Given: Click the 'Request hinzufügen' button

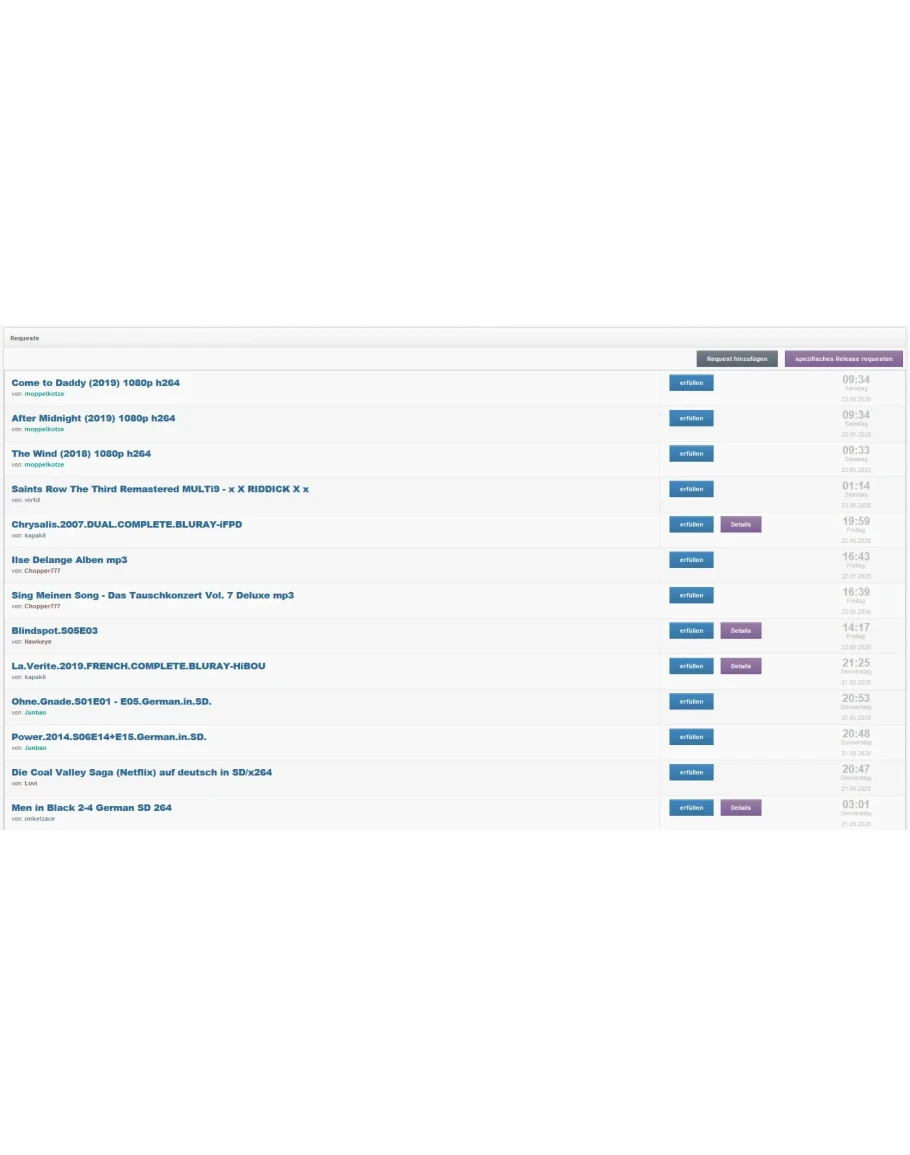Looking at the screenshot, I should [x=736, y=358].
